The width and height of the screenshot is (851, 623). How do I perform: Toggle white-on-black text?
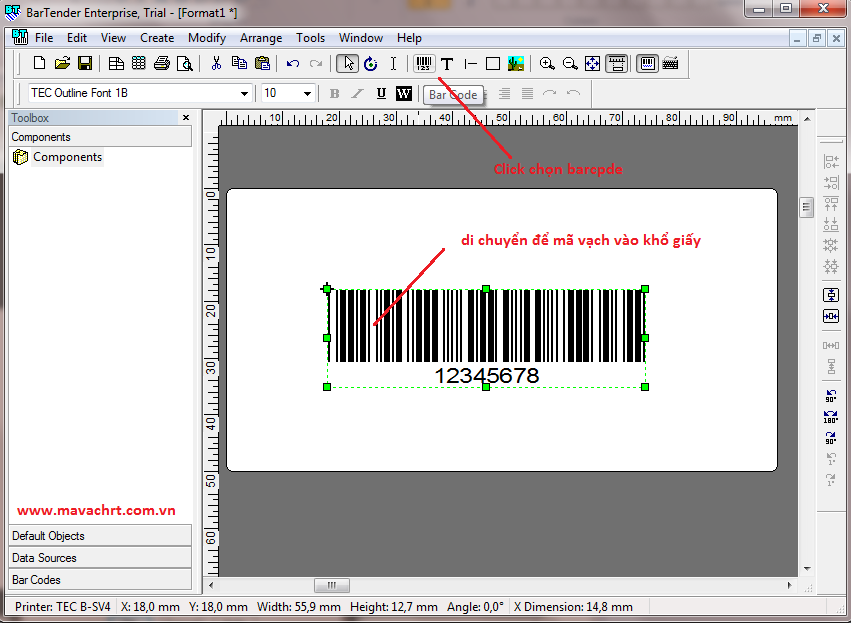[404, 93]
